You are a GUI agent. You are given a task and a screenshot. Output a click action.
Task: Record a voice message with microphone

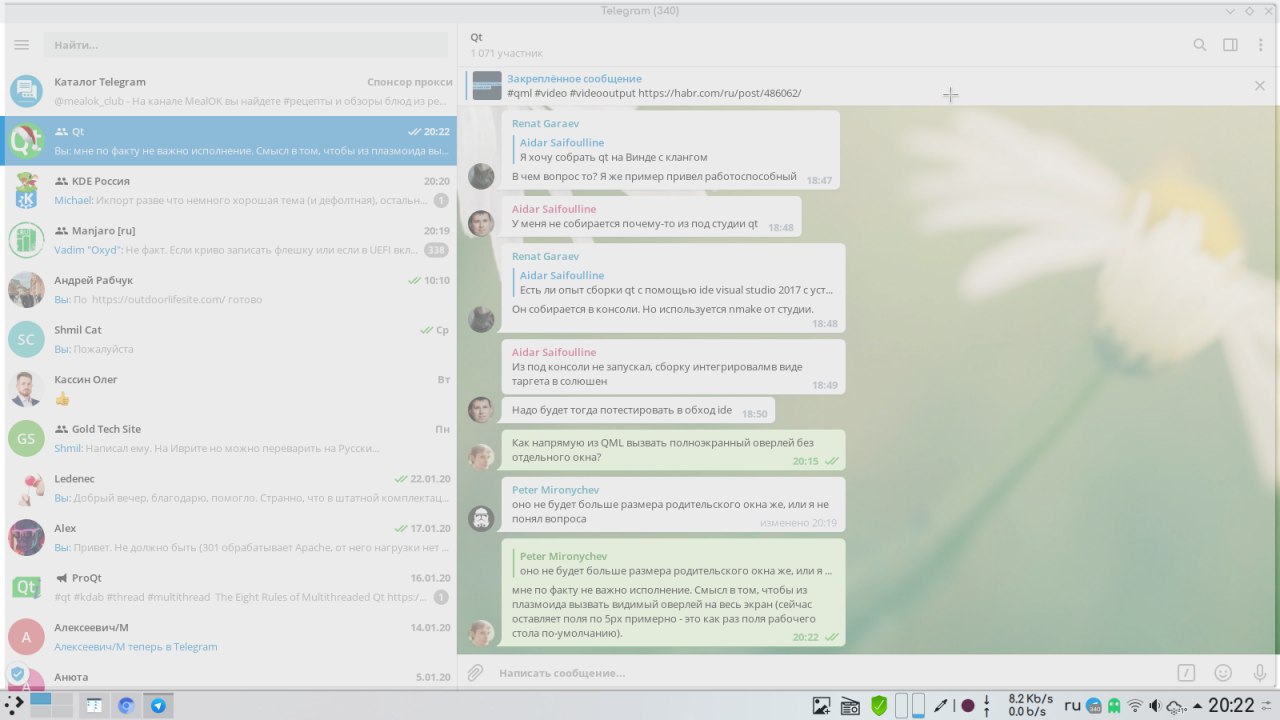point(1260,673)
